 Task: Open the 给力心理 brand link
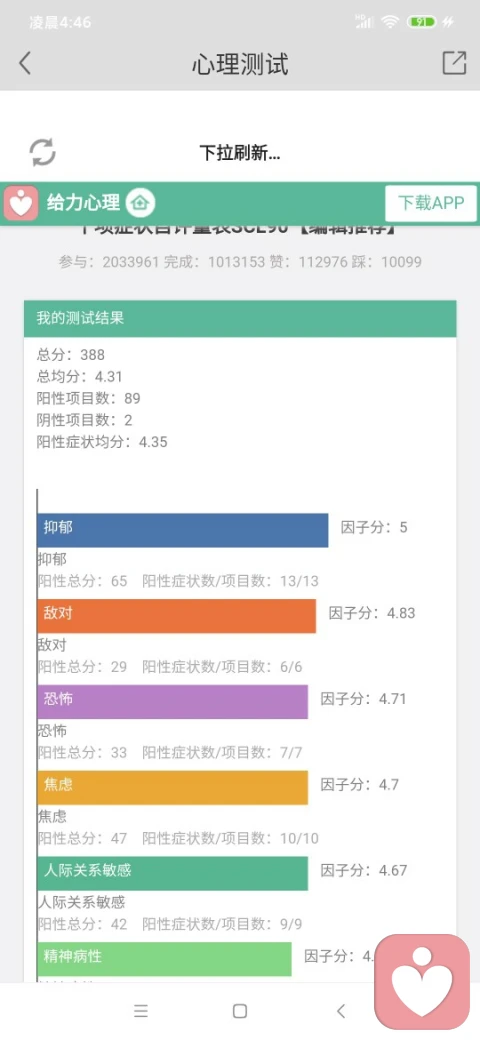[x=83, y=203]
